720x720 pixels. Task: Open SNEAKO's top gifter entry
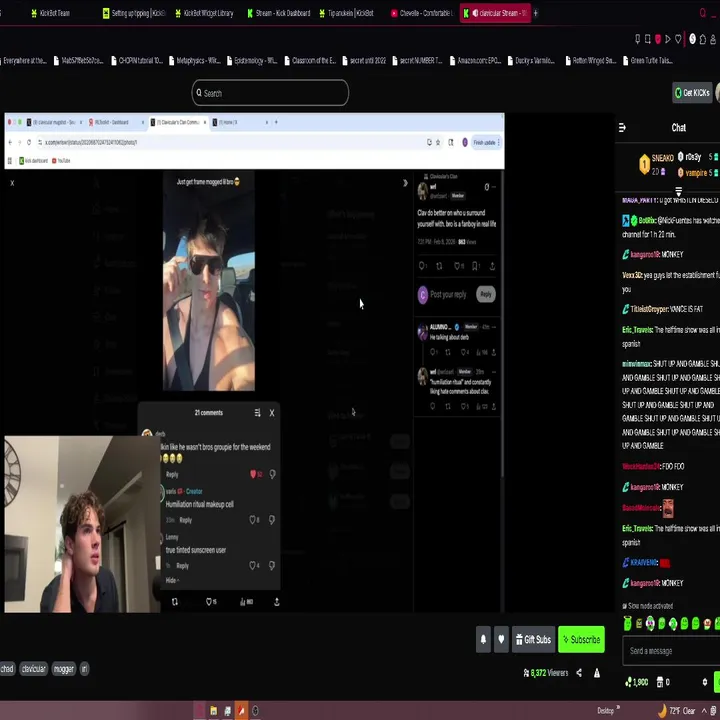657,164
